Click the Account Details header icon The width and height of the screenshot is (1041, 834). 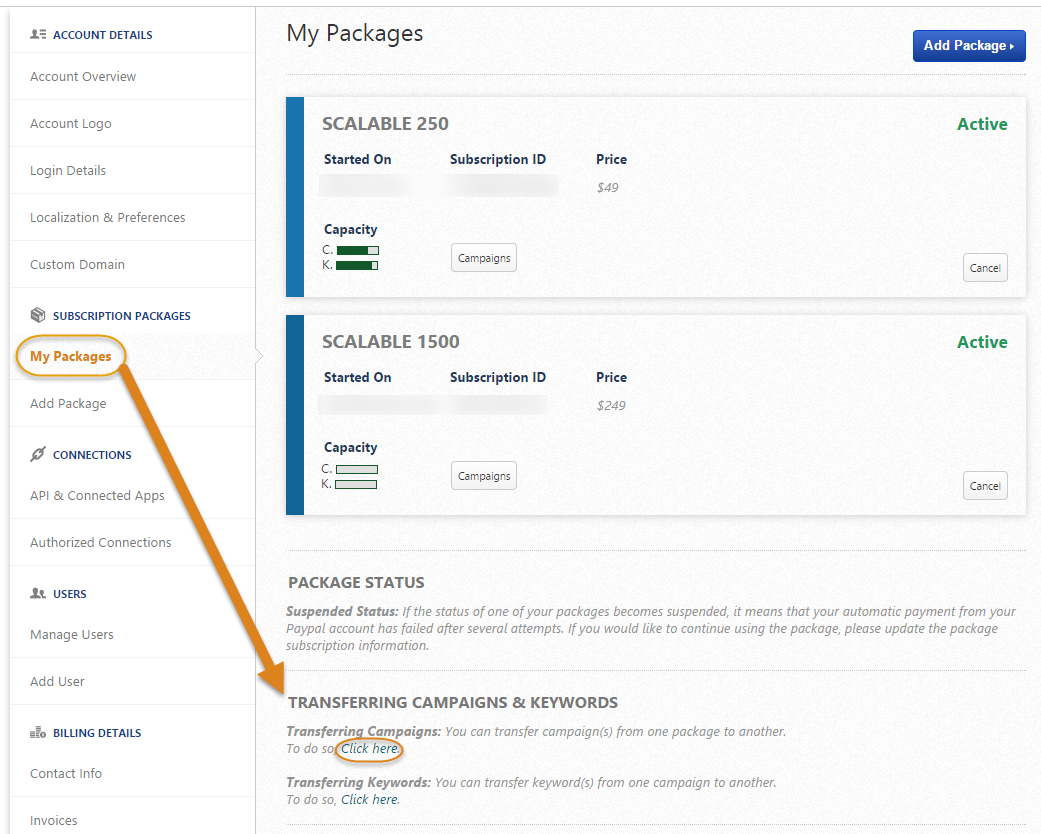click(x=38, y=35)
